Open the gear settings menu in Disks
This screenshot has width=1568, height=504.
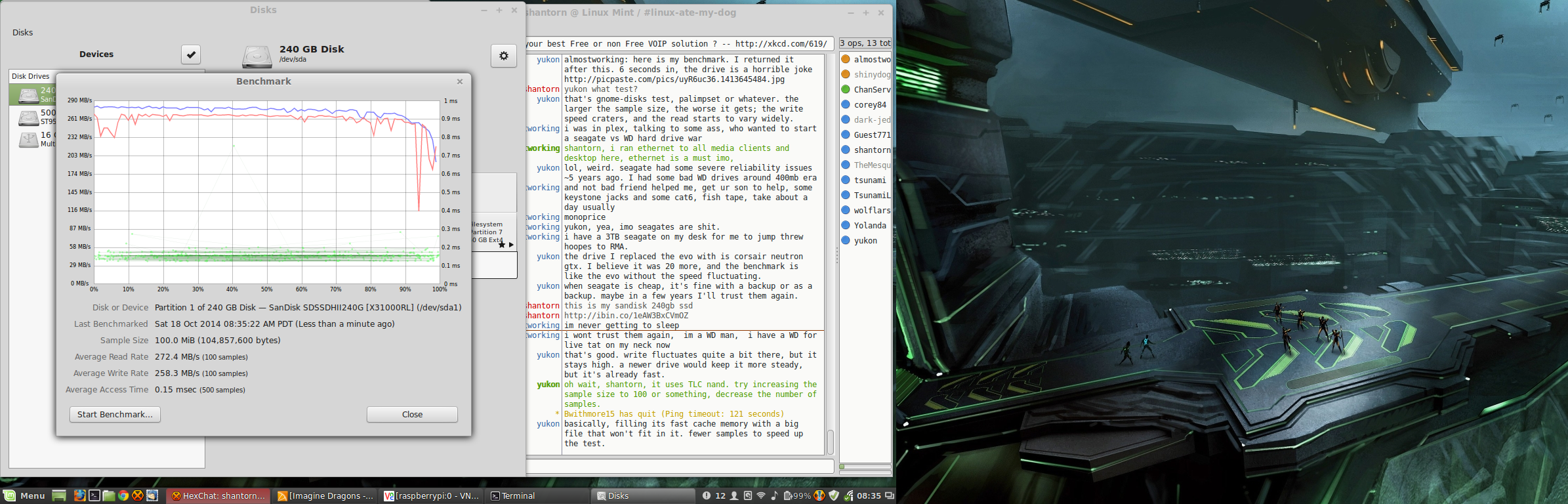(503, 56)
